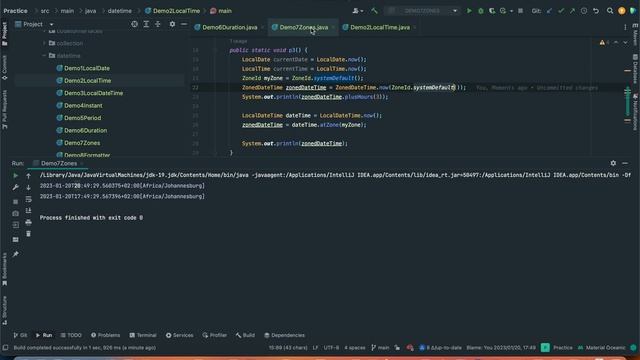The image size is (640, 360).
Task: Expand all icon in Project panel
Action: pos(146,24)
